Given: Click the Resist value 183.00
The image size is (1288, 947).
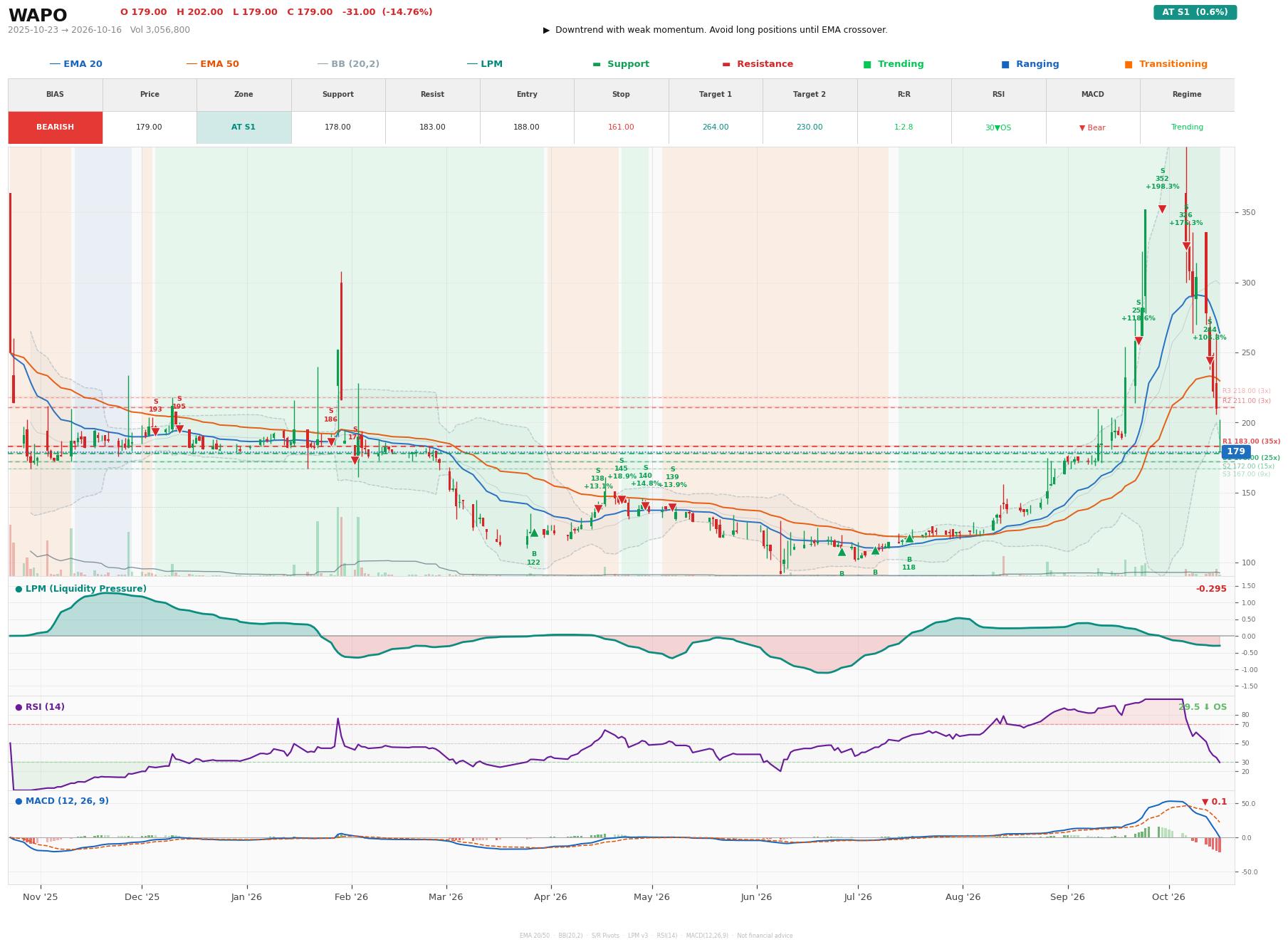Looking at the screenshot, I should pyautogui.click(x=432, y=127).
